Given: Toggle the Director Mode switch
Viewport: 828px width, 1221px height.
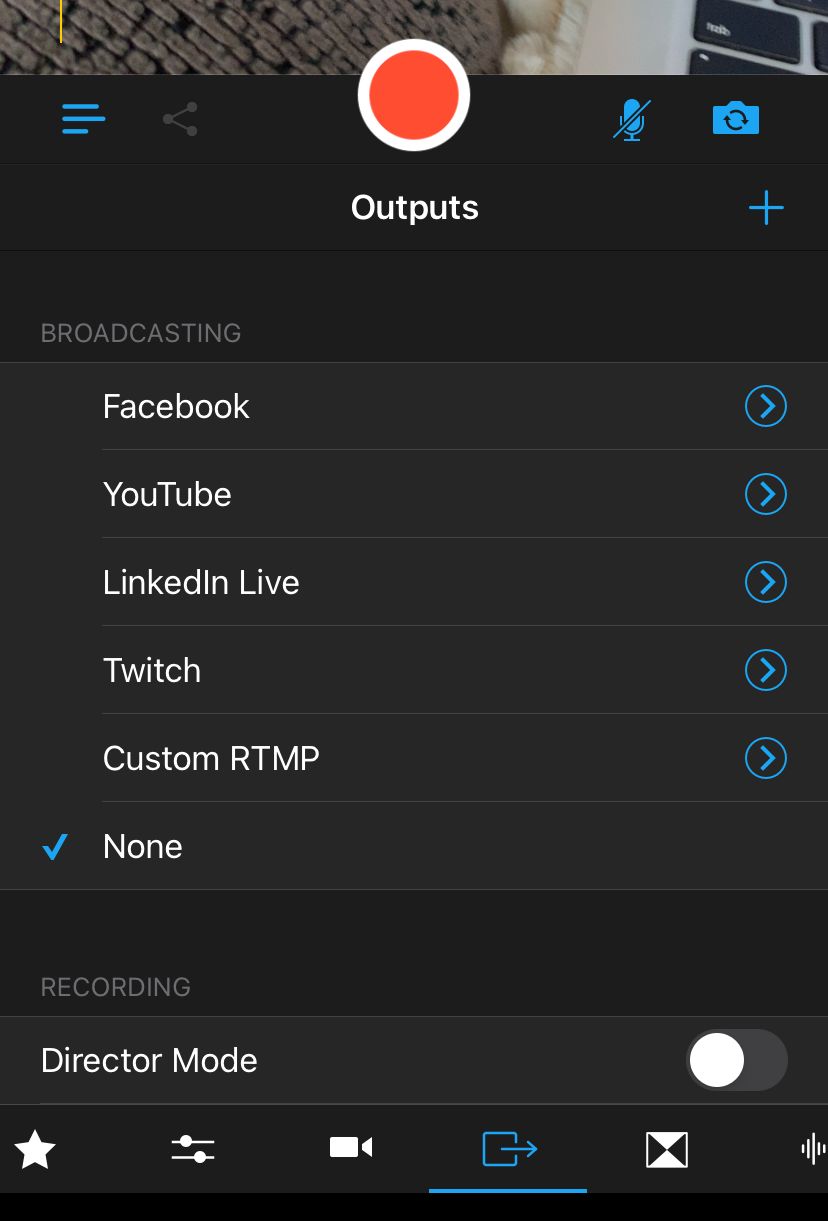Looking at the screenshot, I should (x=736, y=1060).
